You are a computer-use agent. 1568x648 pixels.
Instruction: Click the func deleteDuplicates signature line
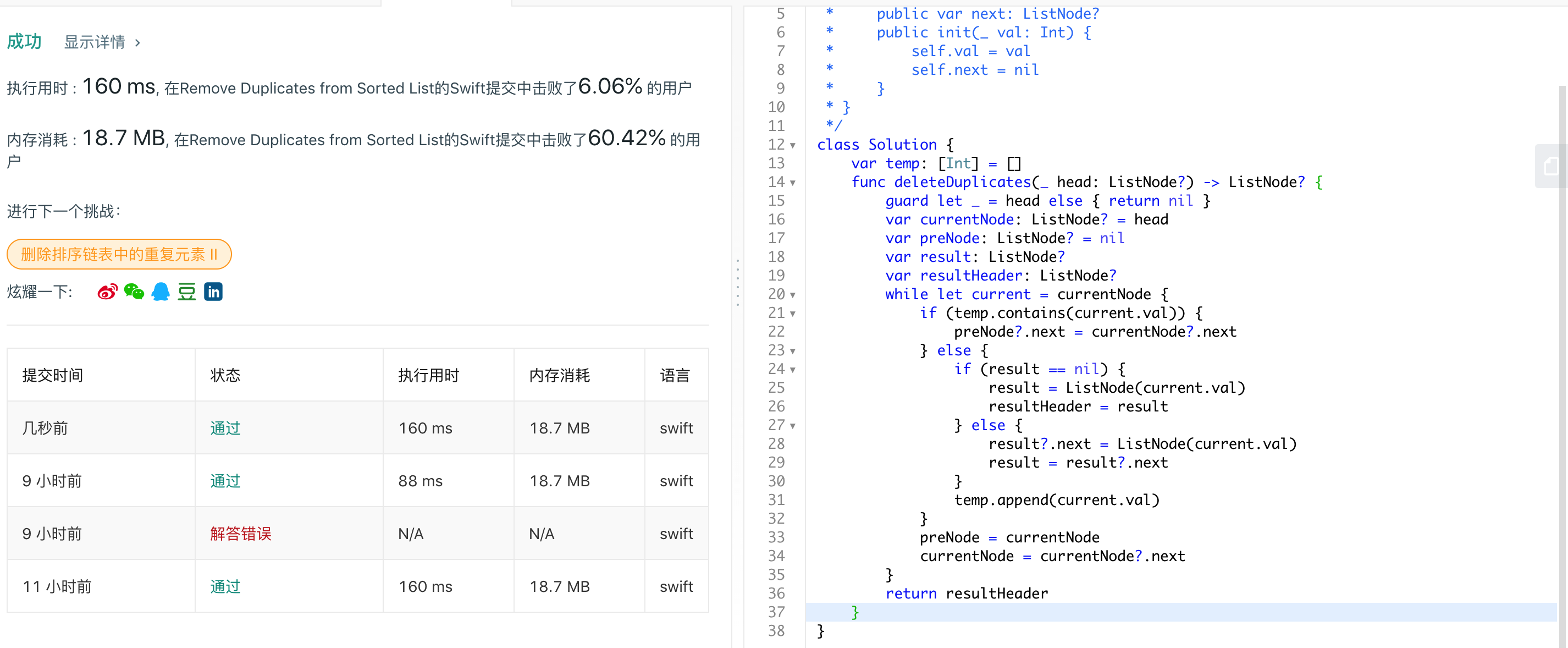click(1086, 183)
